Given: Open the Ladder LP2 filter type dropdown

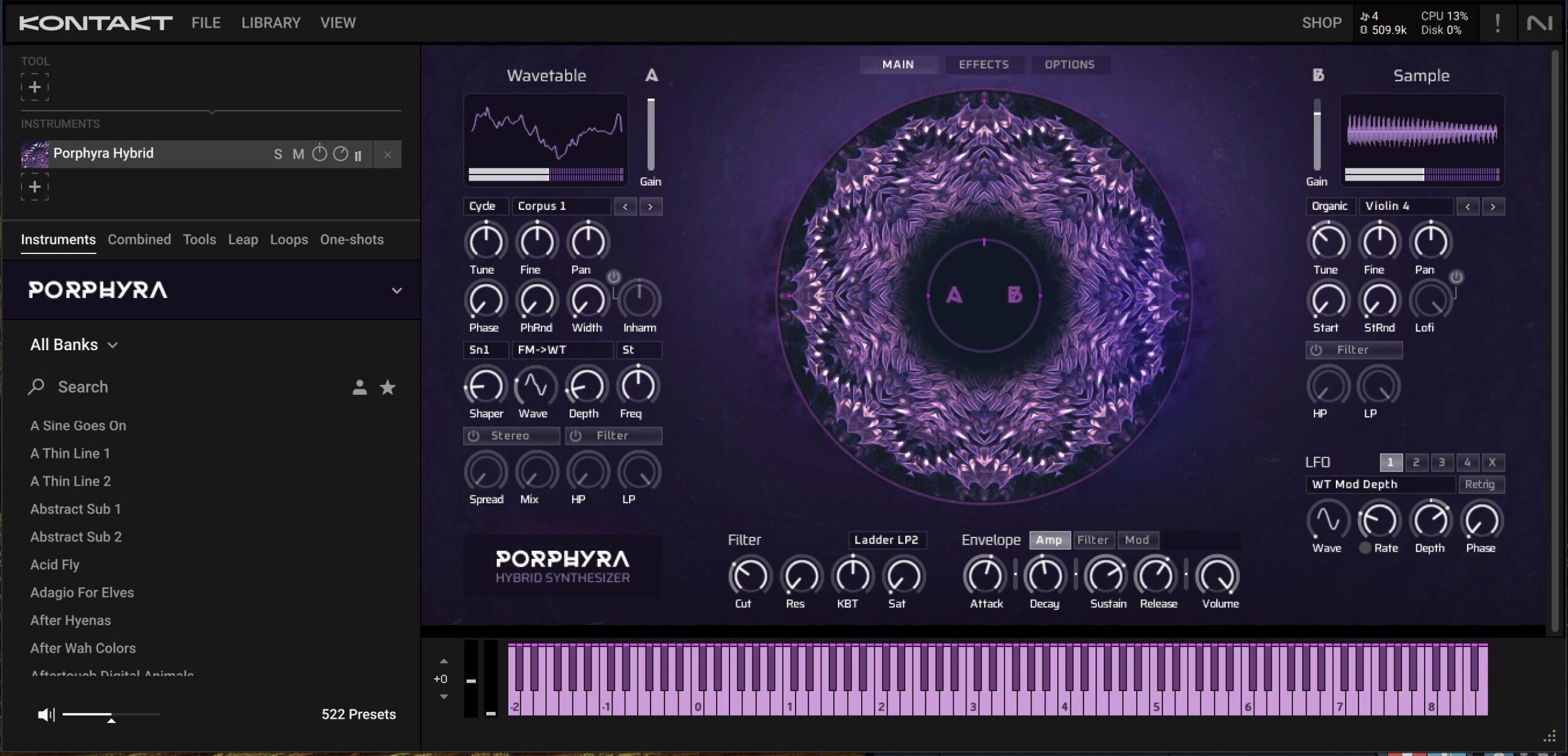Looking at the screenshot, I should click(x=887, y=540).
